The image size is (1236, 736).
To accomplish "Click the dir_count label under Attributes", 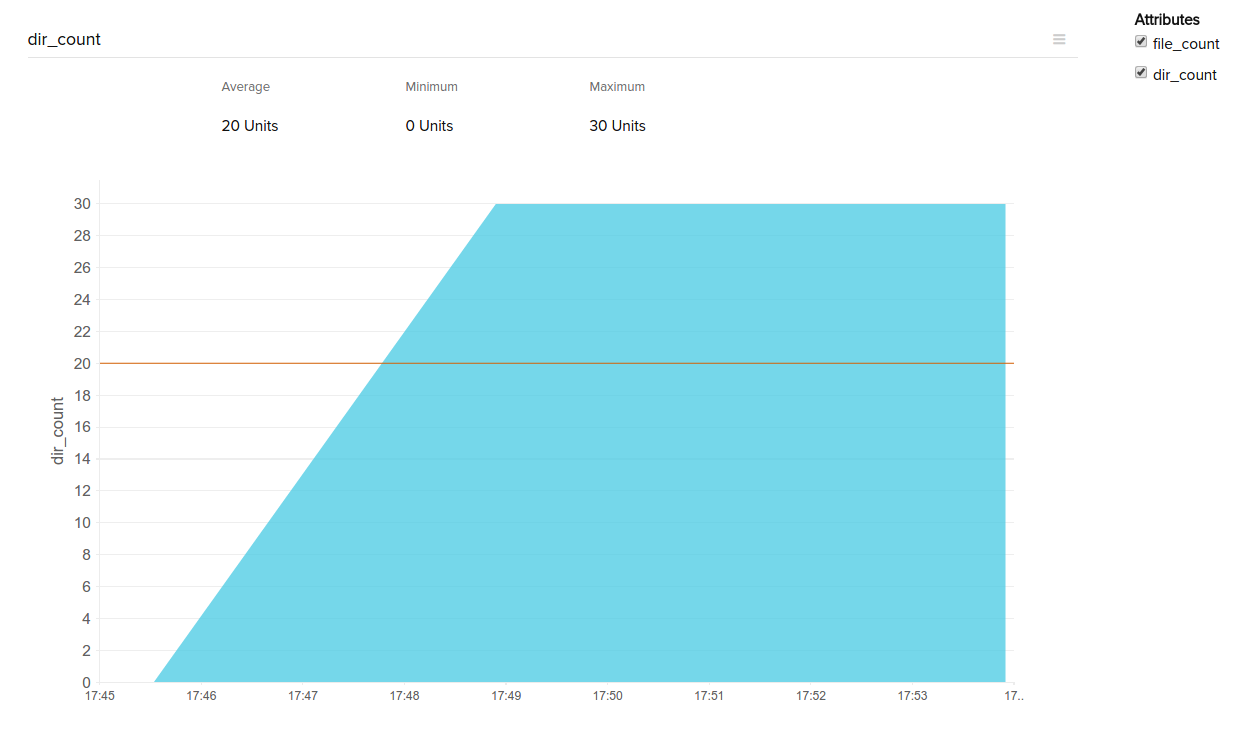I will 1184,75.
